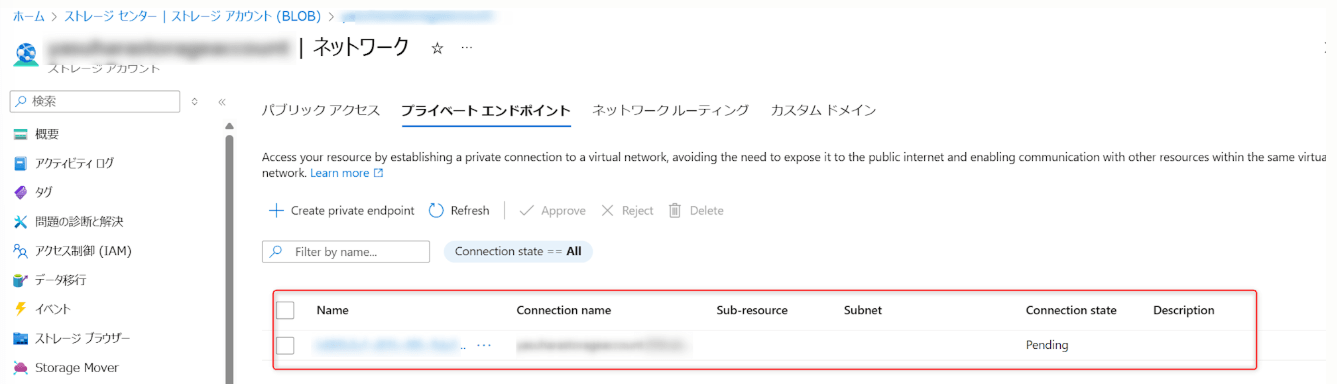Click the Refresh circular arrow icon
Image resolution: width=1337 pixels, height=384 pixels.
coord(436,210)
